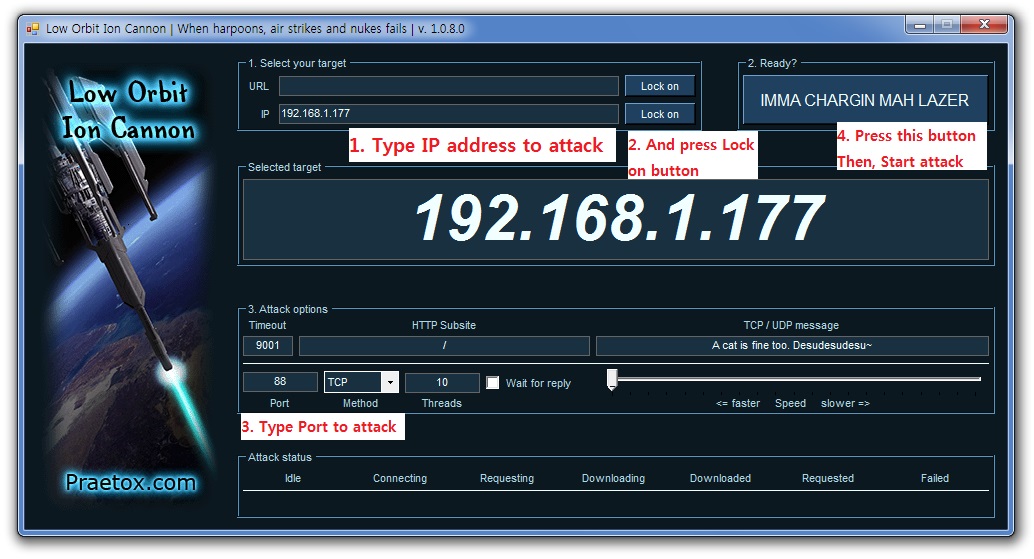Minimize the Low Orbit Ion Cannon window
Image resolution: width=1034 pixels, height=559 pixels.
[920, 24]
